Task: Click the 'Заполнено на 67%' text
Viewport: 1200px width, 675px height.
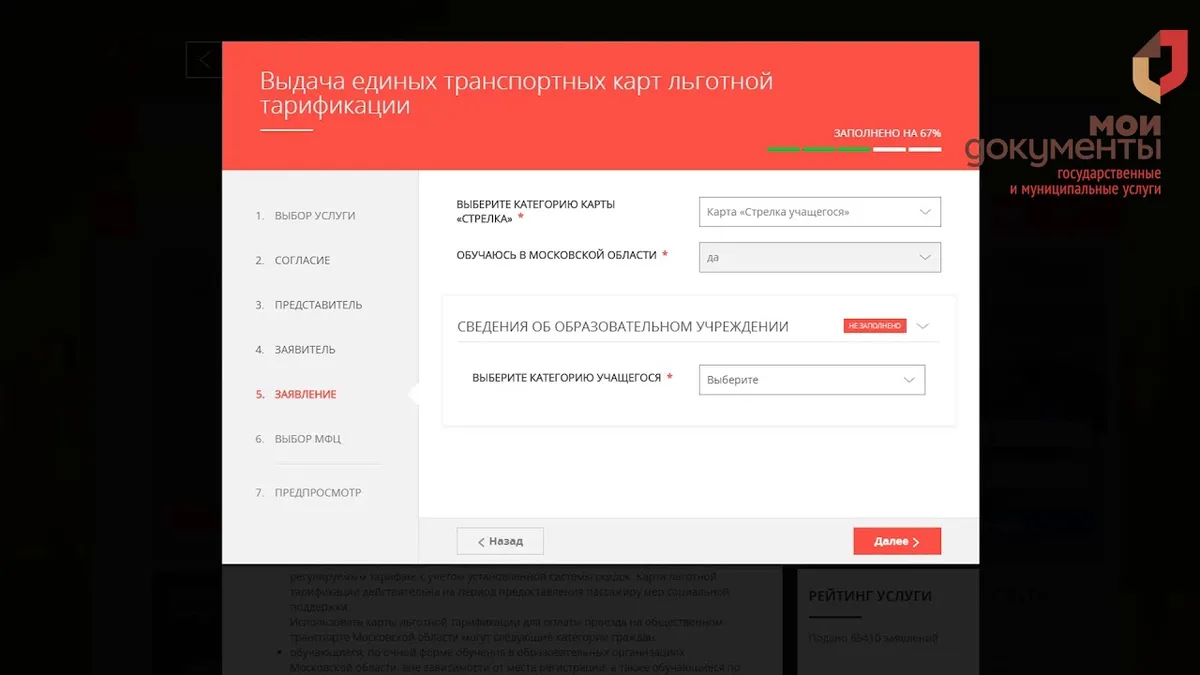Action: click(x=887, y=133)
